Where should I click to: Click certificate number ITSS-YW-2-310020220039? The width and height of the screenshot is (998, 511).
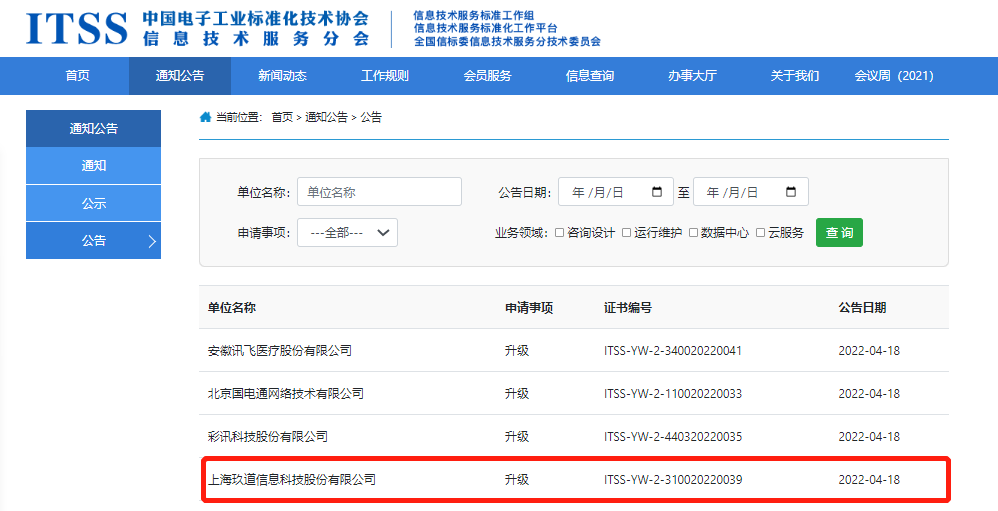click(673, 479)
